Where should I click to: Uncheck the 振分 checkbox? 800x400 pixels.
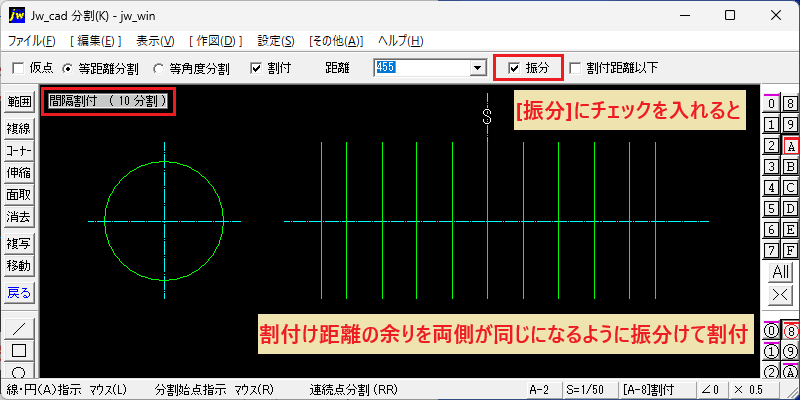tap(514, 68)
